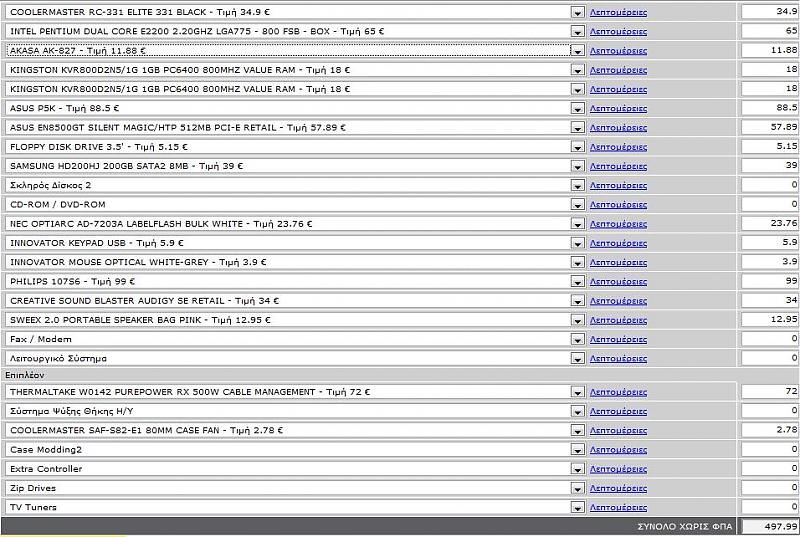Expand the Λειτουργικό Σύστημα dropdown

[577, 359]
